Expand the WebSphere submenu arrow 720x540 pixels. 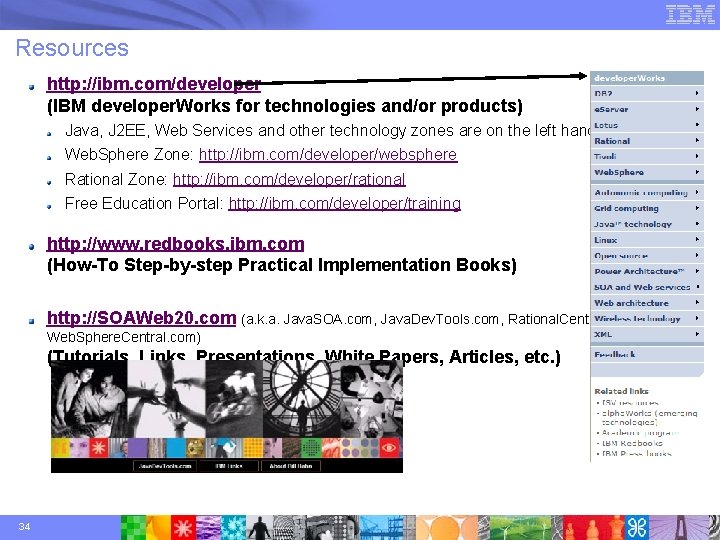[x=697, y=172]
